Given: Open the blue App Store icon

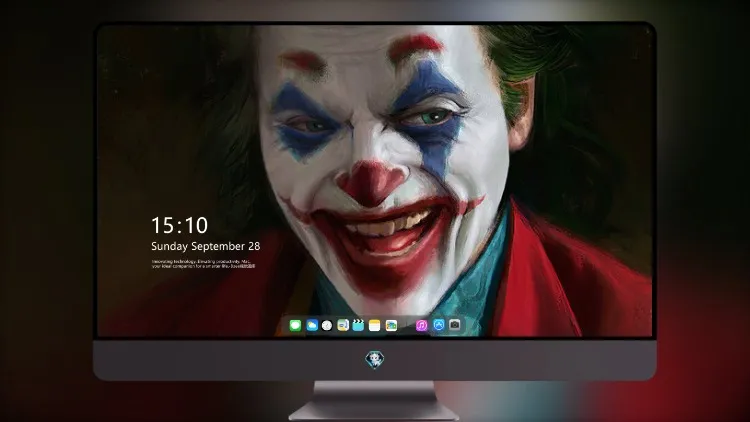Looking at the screenshot, I should click(439, 325).
